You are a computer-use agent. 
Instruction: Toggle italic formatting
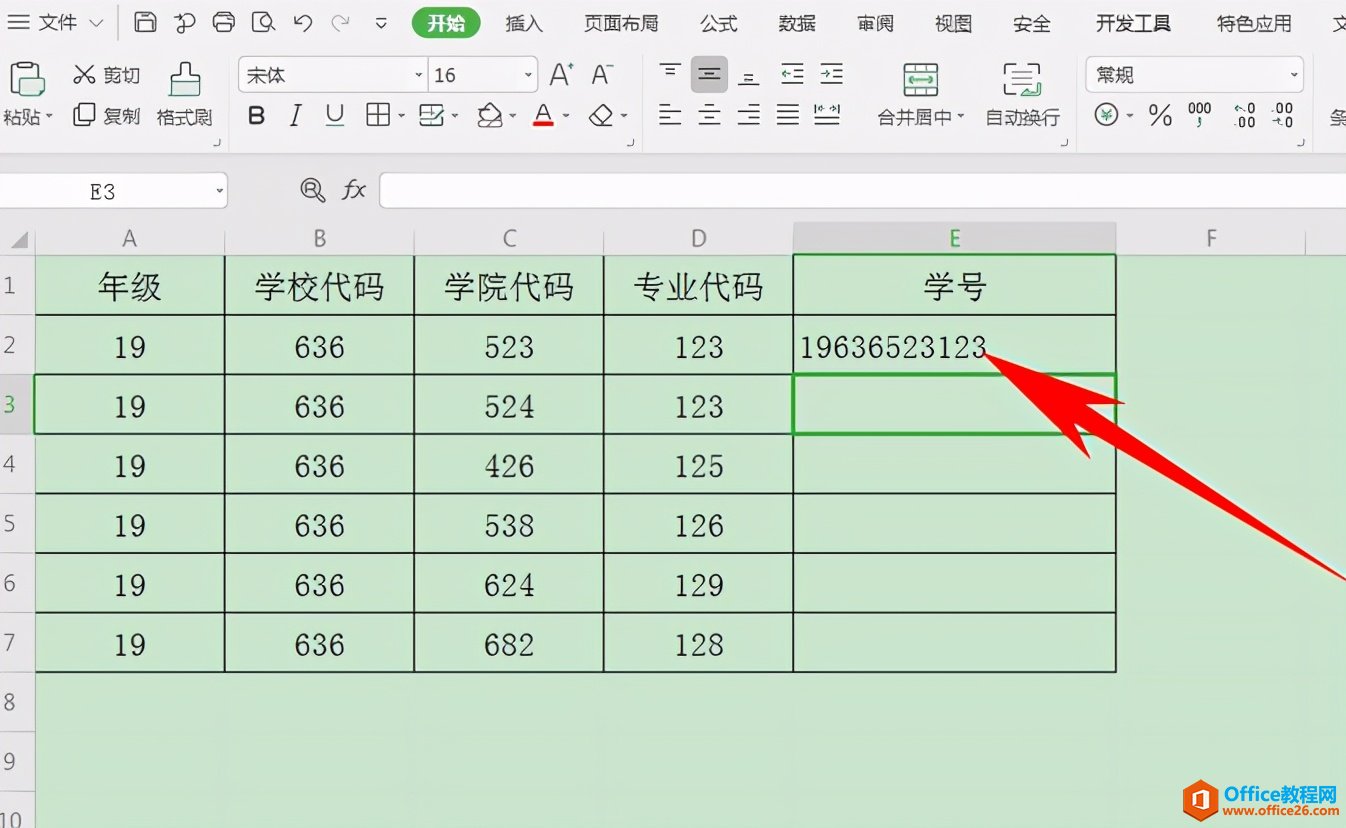295,116
